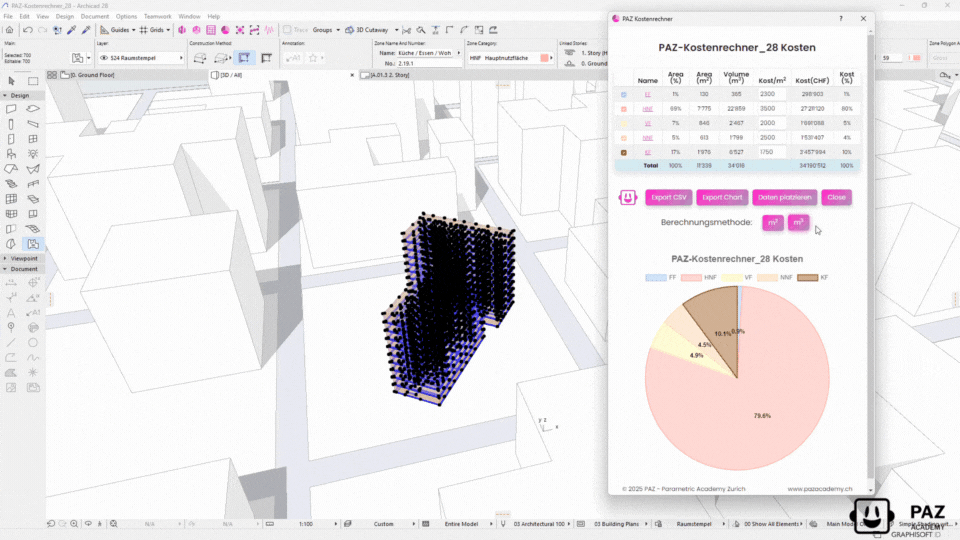The height and width of the screenshot is (540, 960).
Task: Switch to the 0. Ground Floor tab
Action: point(92,75)
